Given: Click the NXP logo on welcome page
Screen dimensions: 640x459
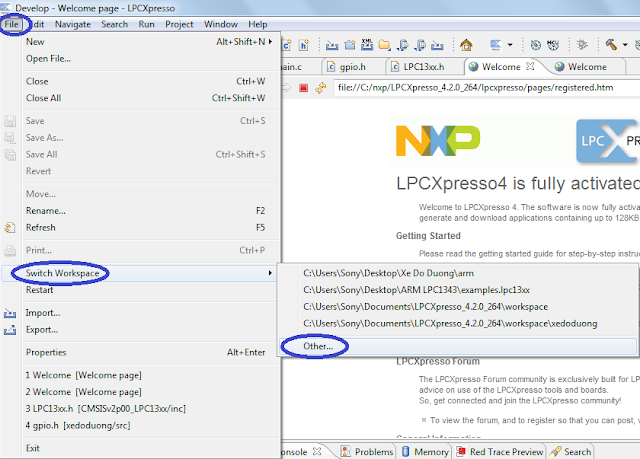Looking at the screenshot, I should [438, 140].
